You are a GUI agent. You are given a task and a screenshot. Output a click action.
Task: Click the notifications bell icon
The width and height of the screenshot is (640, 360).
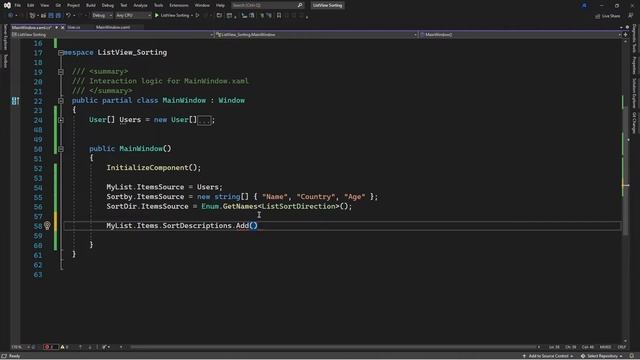632,356
